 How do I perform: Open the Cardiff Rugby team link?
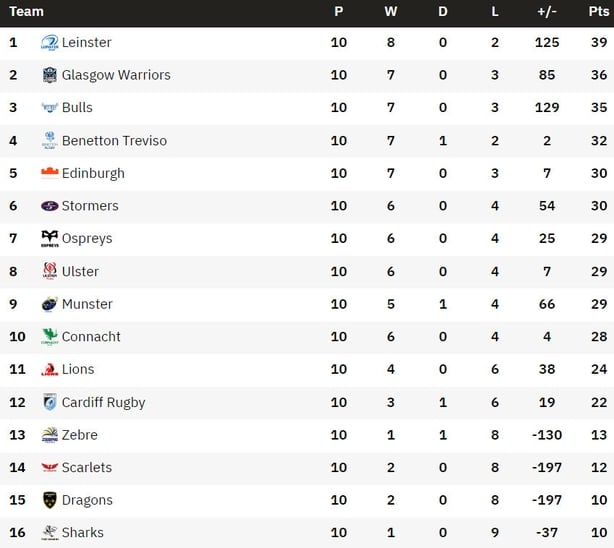(103, 402)
